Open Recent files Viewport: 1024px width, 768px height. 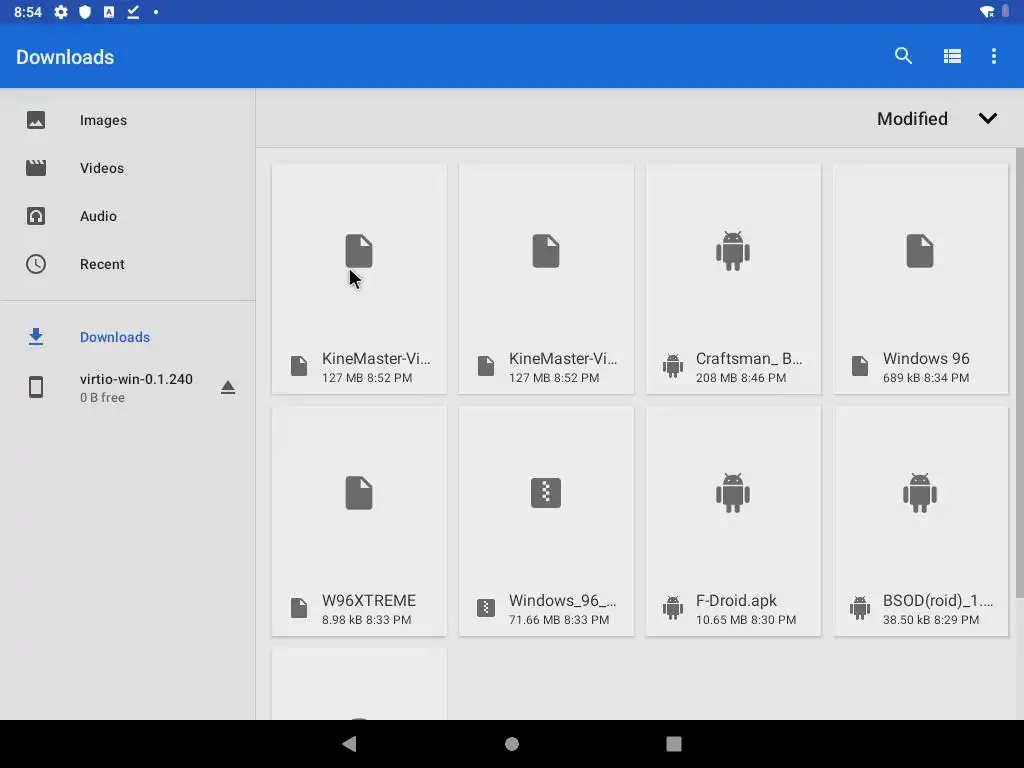point(128,264)
